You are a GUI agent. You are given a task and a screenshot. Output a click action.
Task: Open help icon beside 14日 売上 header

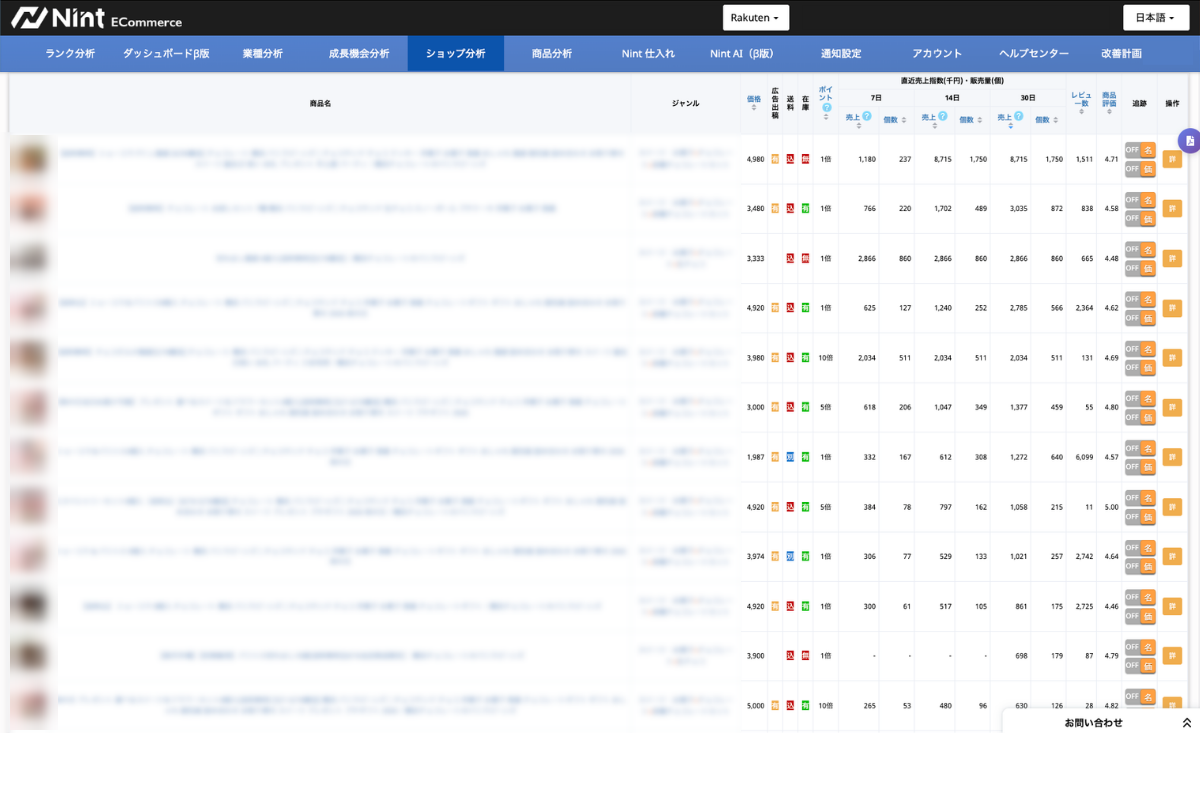(x=942, y=116)
